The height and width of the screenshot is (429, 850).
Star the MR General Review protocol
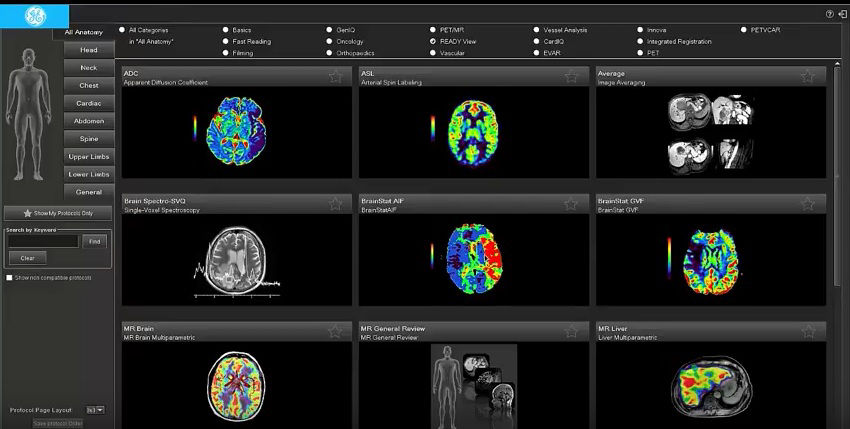pos(571,331)
